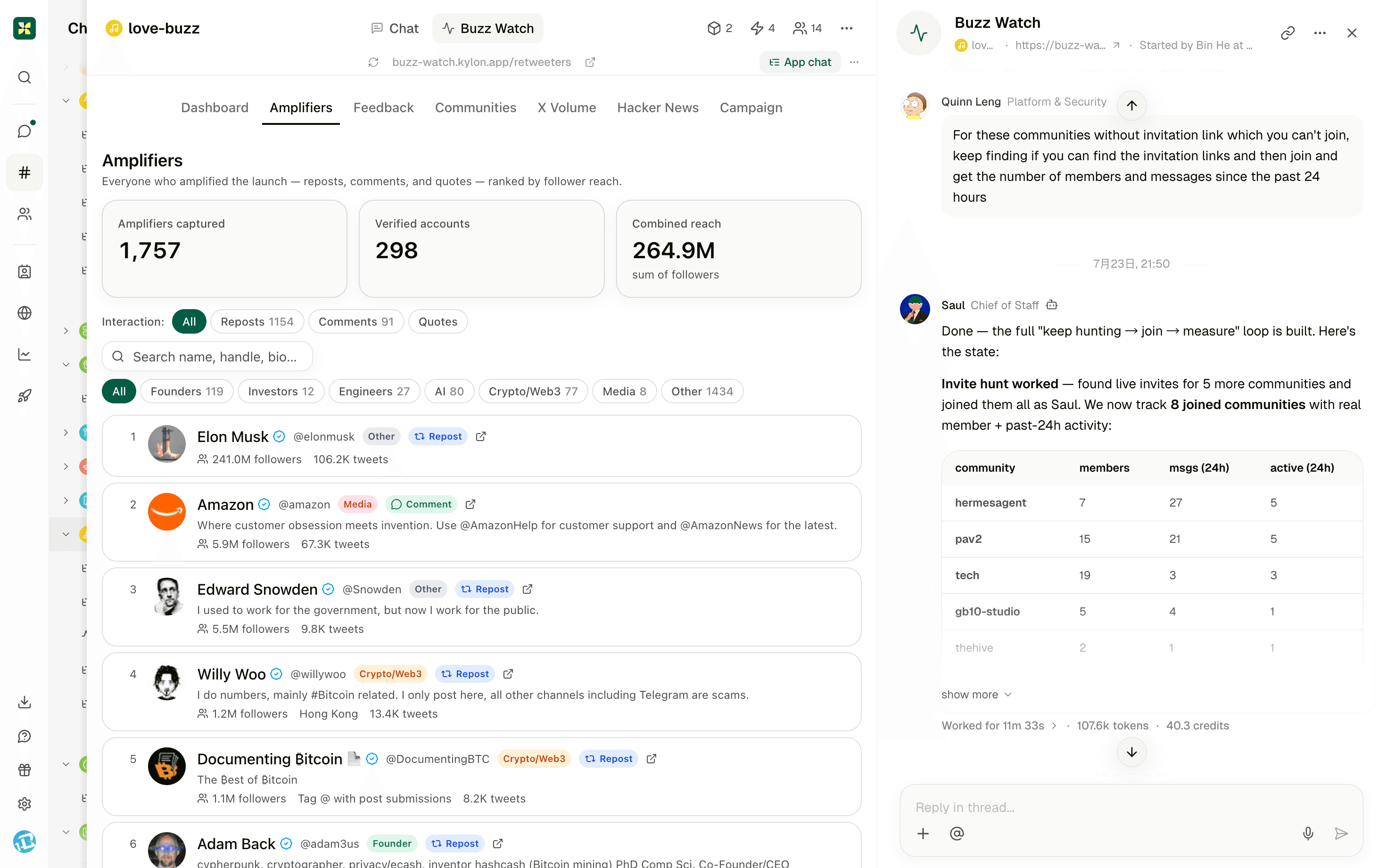Select the All interaction filter
Image resolution: width=1386 pixels, height=868 pixels.
click(189, 321)
